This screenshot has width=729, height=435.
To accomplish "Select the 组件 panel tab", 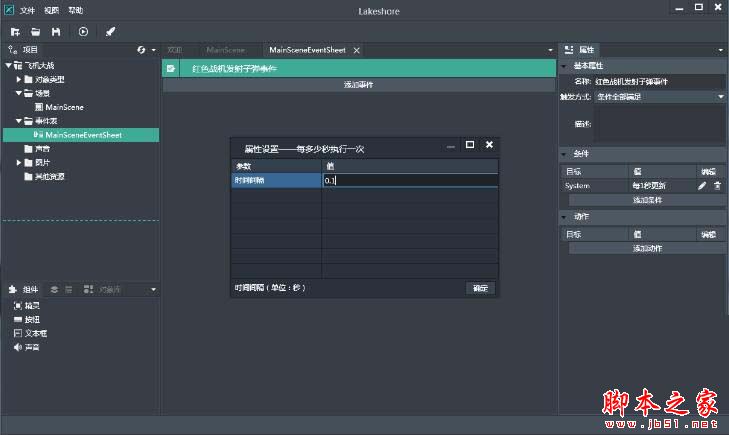I will pos(23,290).
